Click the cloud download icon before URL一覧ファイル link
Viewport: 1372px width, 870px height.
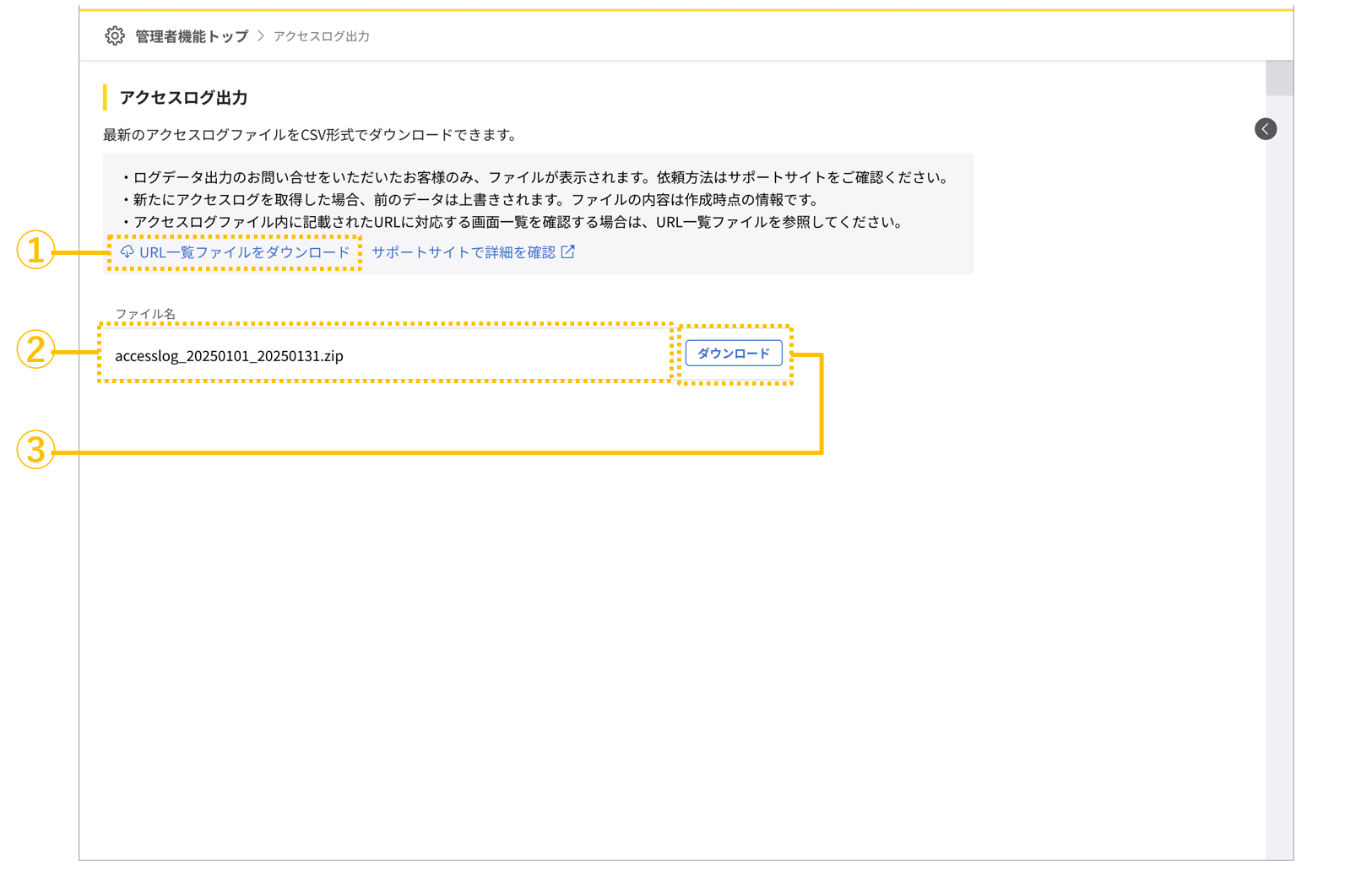pos(127,251)
